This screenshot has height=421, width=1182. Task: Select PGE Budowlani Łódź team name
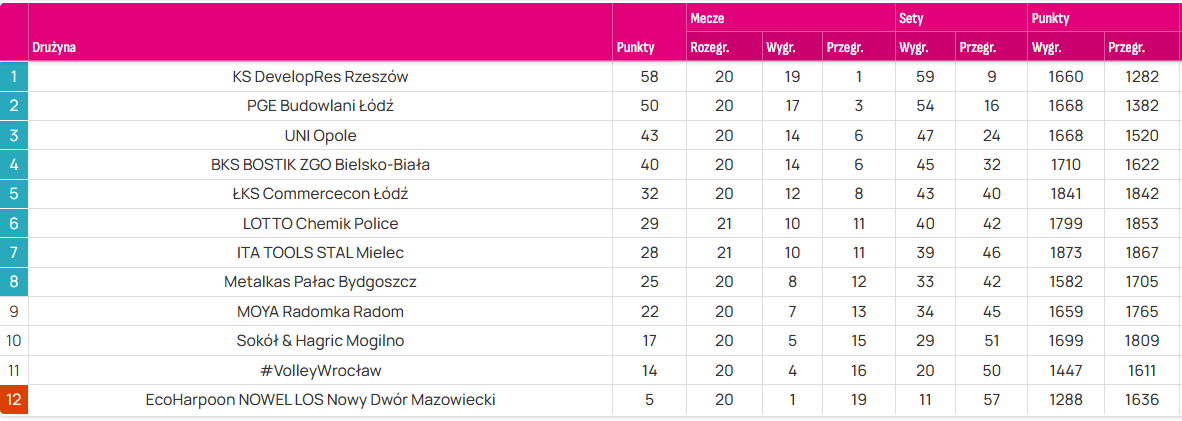point(320,106)
